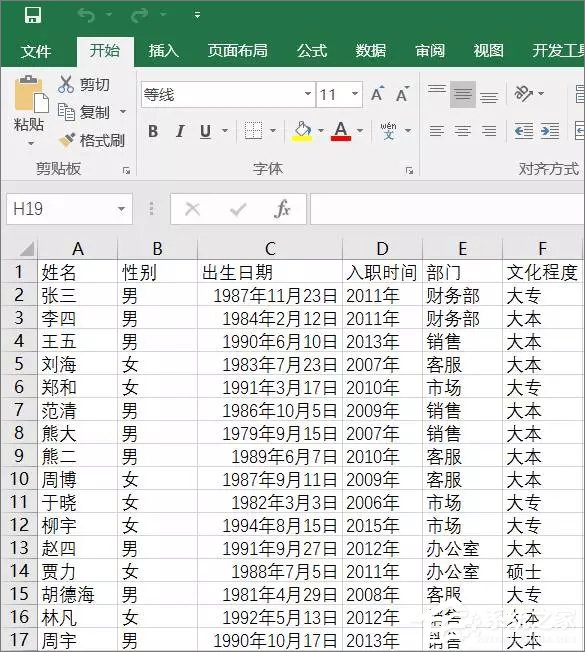Click the confirm checkmark formula bar icon
585x652 pixels.
click(x=238, y=209)
